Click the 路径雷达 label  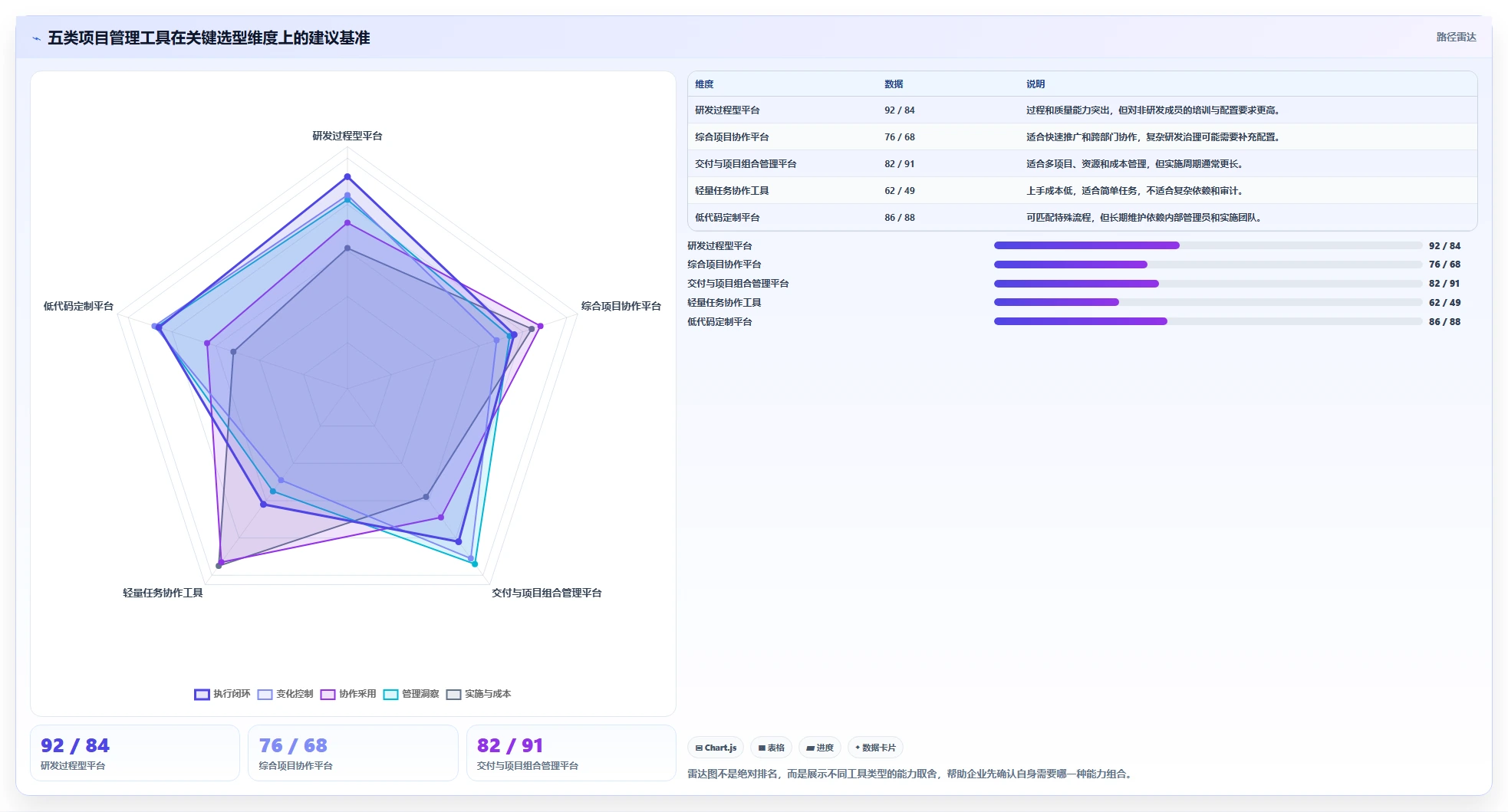(1456, 37)
